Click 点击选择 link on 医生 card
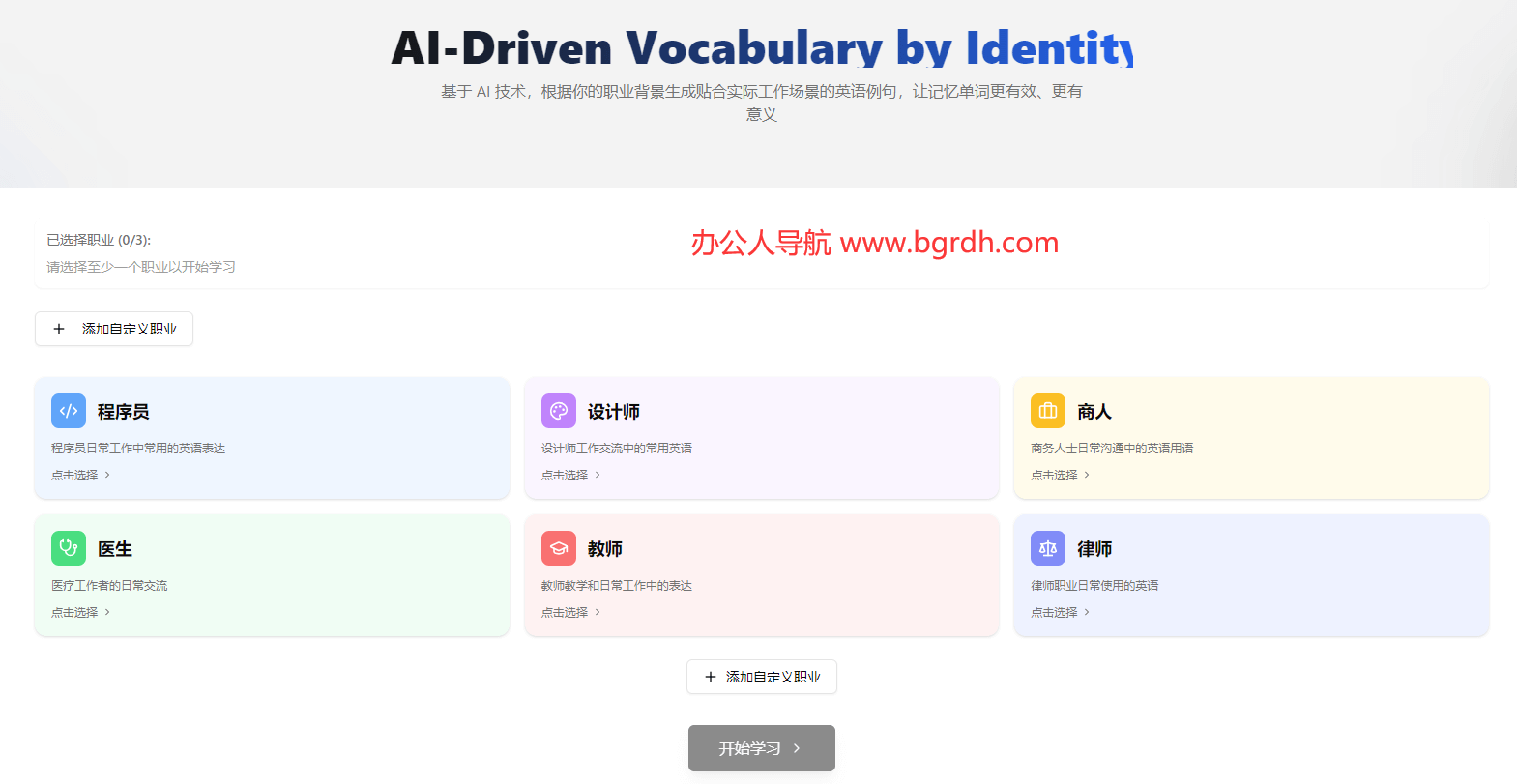1517x784 pixels. pos(74,612)
